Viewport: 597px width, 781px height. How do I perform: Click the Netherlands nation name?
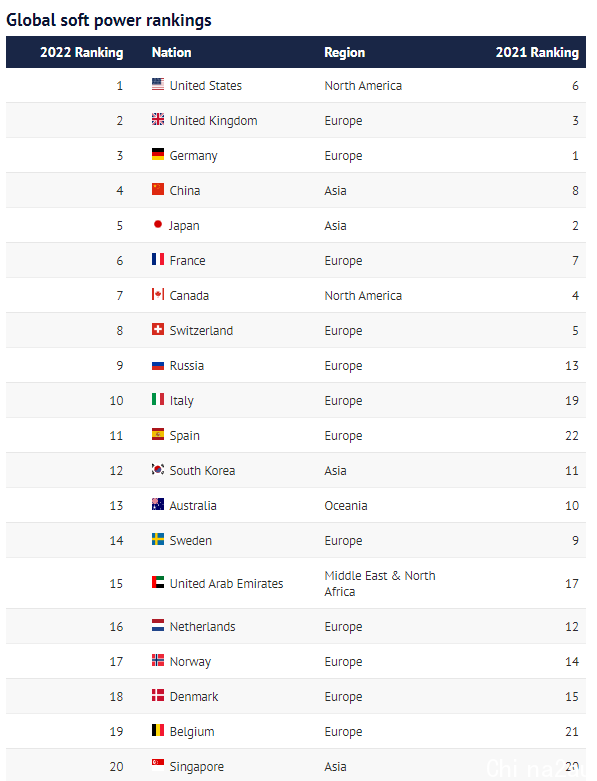click(x=202, y=627)
